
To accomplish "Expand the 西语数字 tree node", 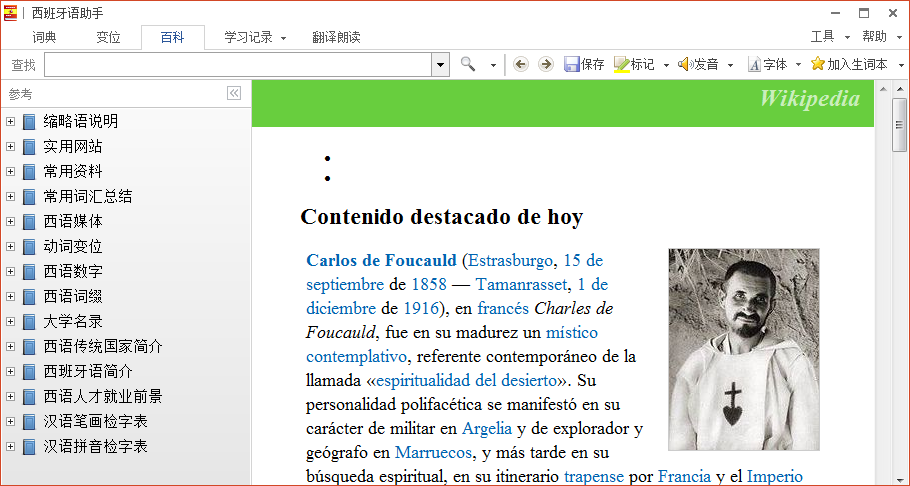I will [x=10, y=271].
